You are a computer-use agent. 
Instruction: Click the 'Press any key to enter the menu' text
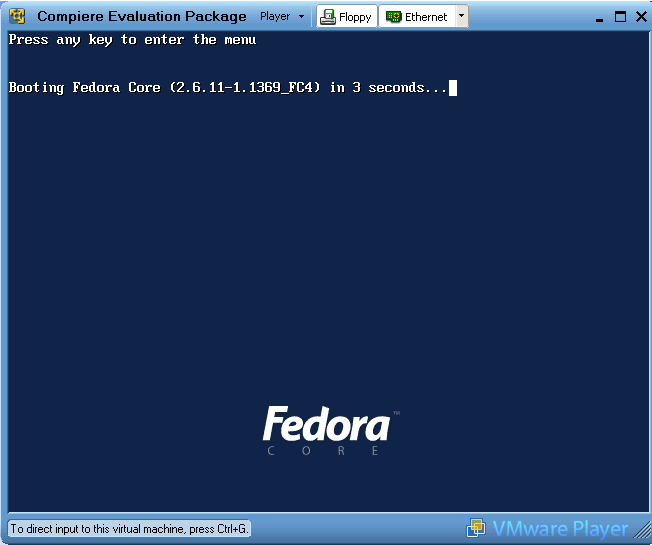click(132, 40)
